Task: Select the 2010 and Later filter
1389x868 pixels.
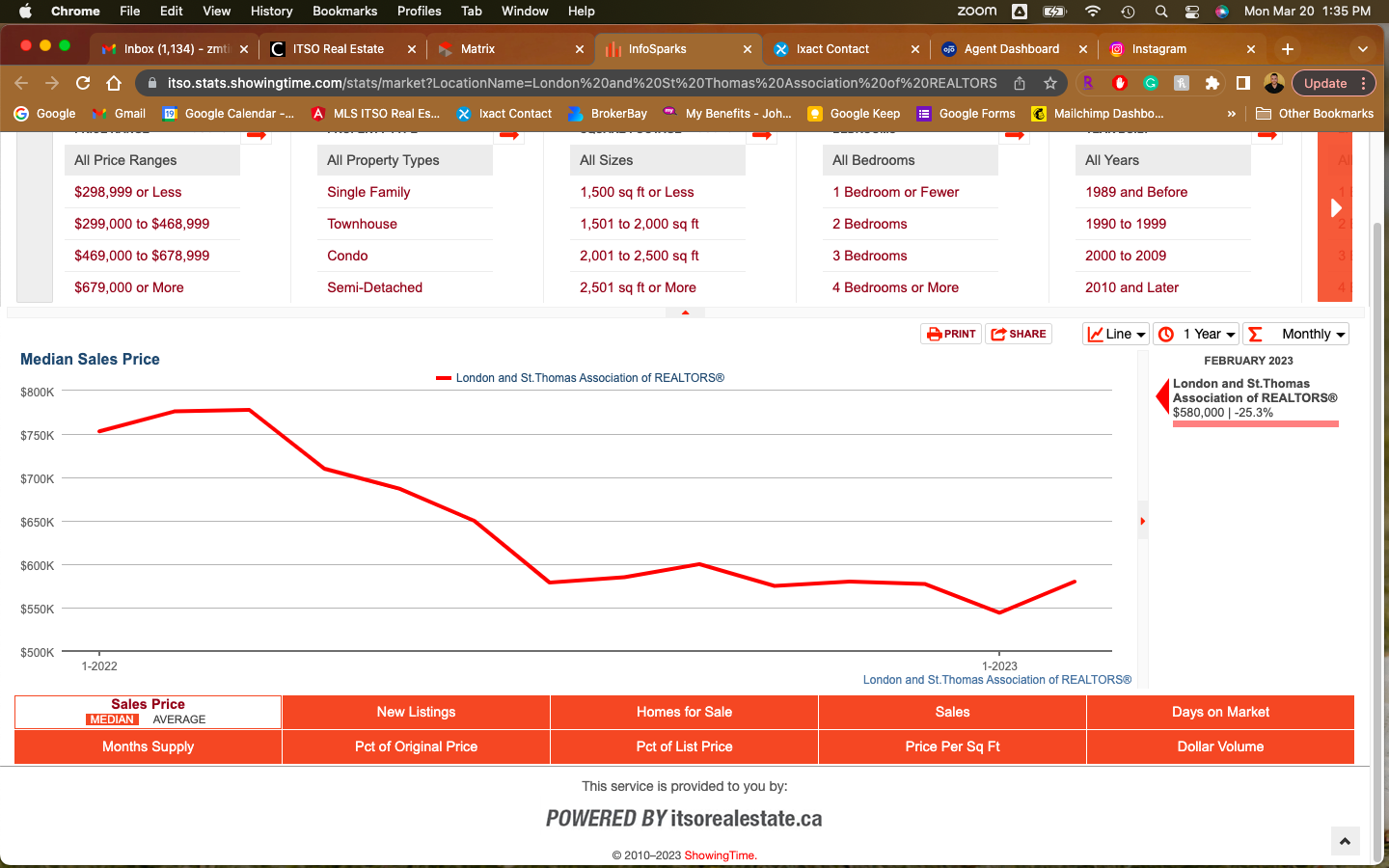Action: click(1132, 287)
